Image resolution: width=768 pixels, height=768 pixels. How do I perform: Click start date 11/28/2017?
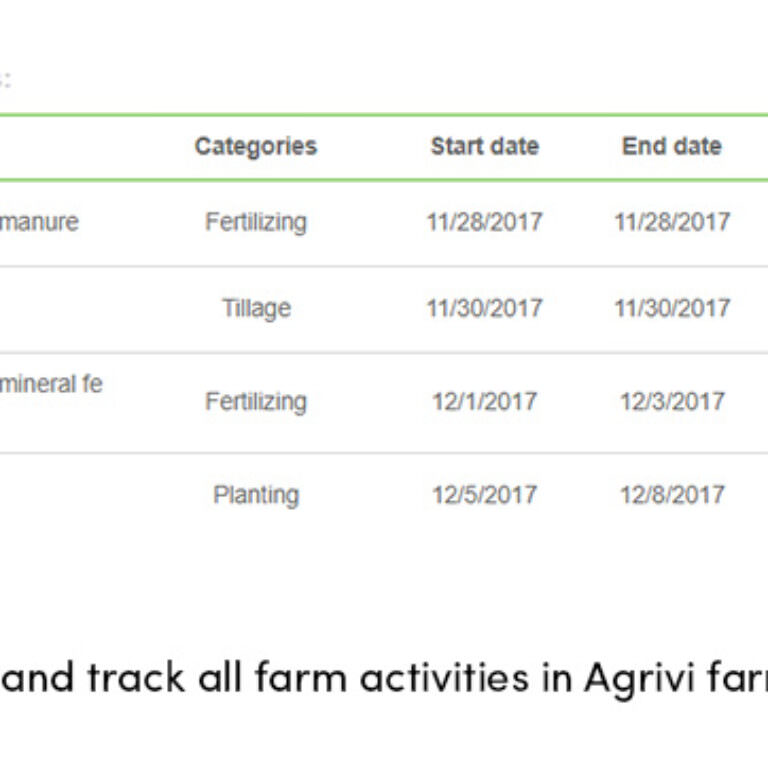point(485,222)
